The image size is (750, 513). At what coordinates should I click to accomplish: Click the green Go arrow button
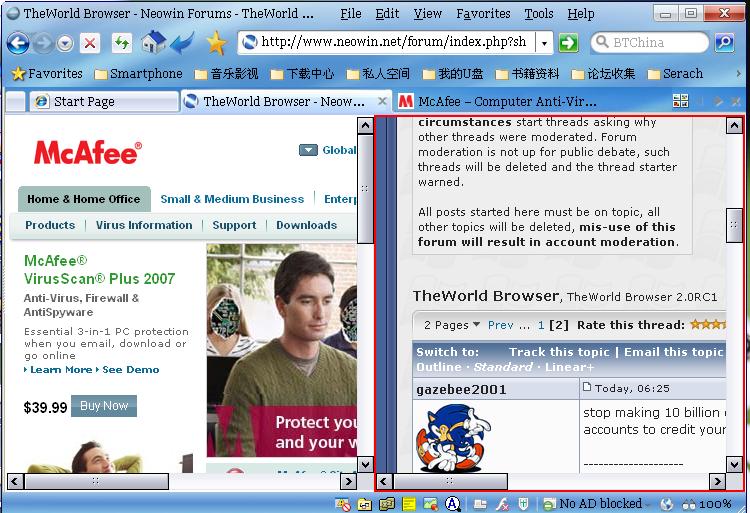pos(568,43)
